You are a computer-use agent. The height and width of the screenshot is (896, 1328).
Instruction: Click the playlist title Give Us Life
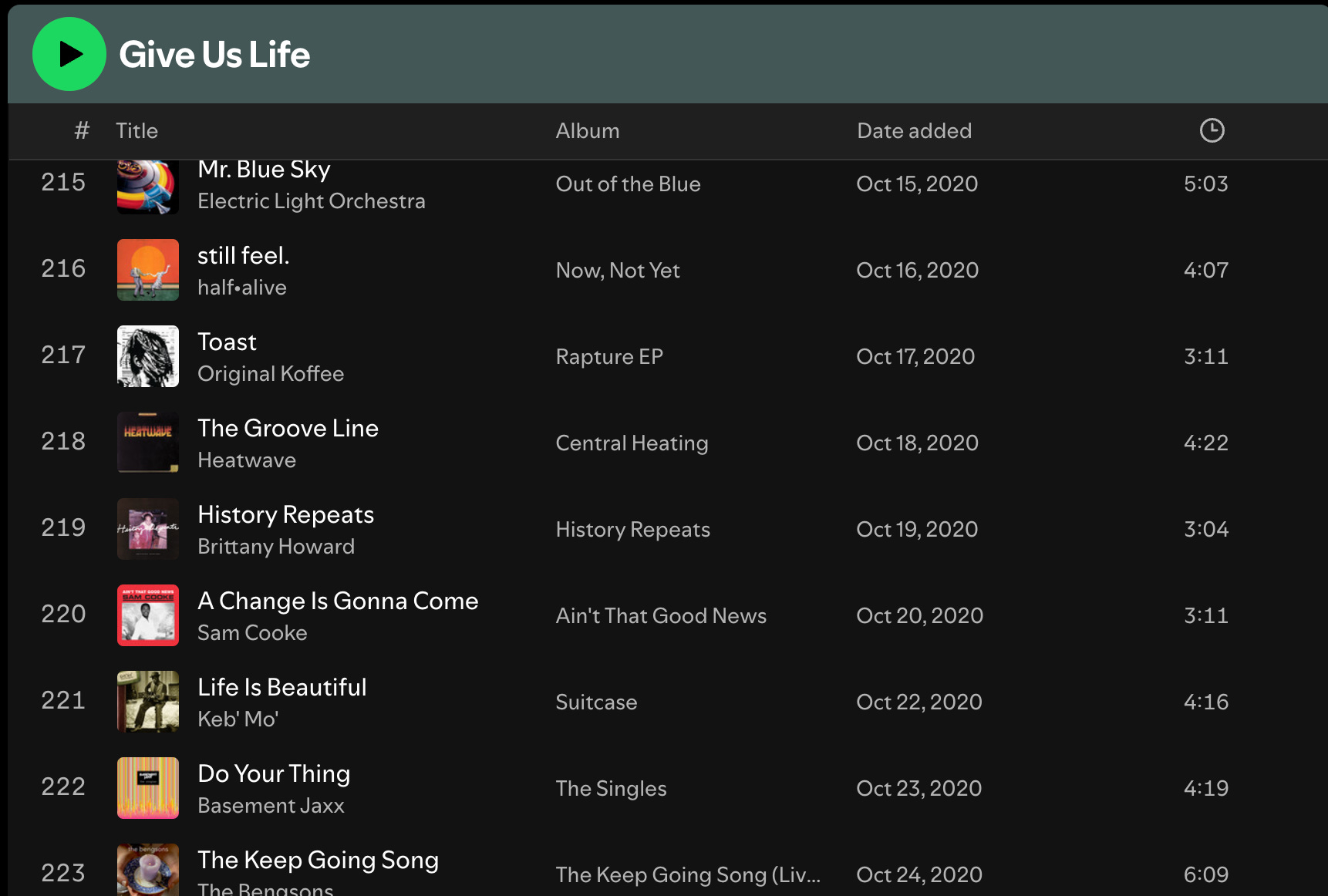214,54
